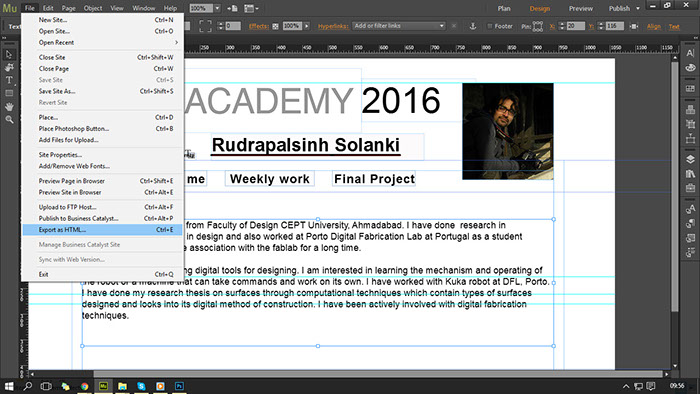
Task: Select the Hand tool
Action: 9,107
